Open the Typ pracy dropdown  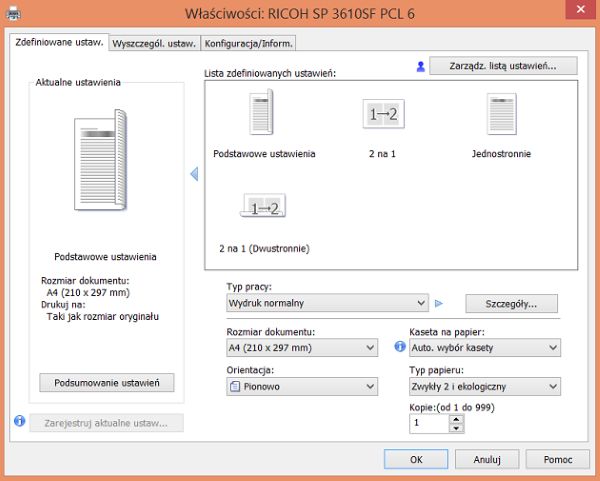327,303
